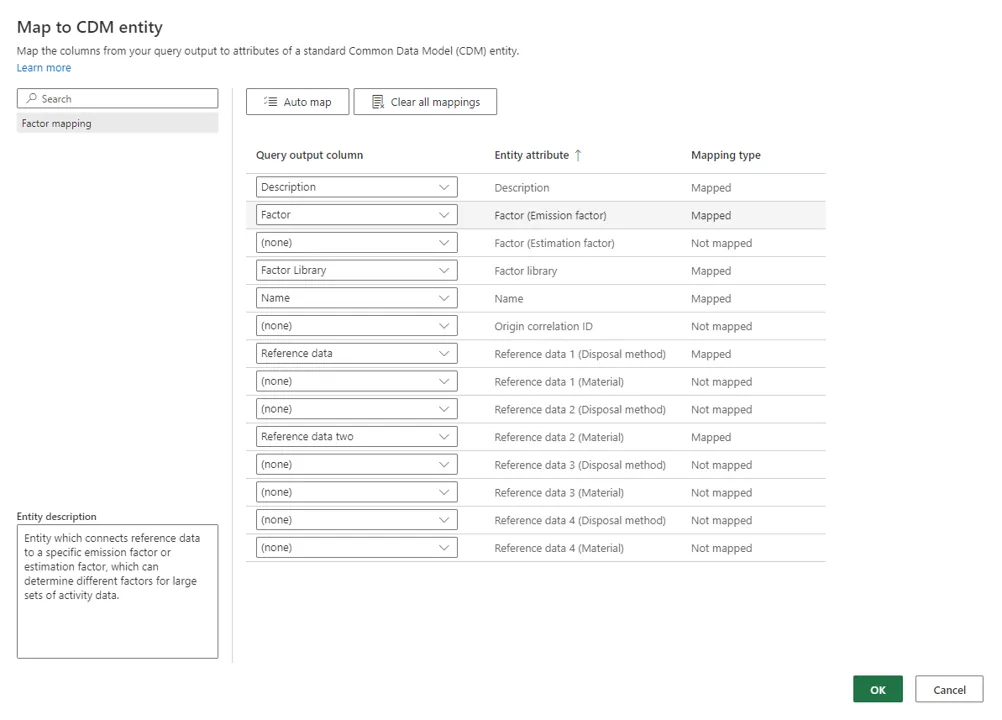The image size is (1002, 720).
Task: Click the Auto map button
Action: click(298, 102)
